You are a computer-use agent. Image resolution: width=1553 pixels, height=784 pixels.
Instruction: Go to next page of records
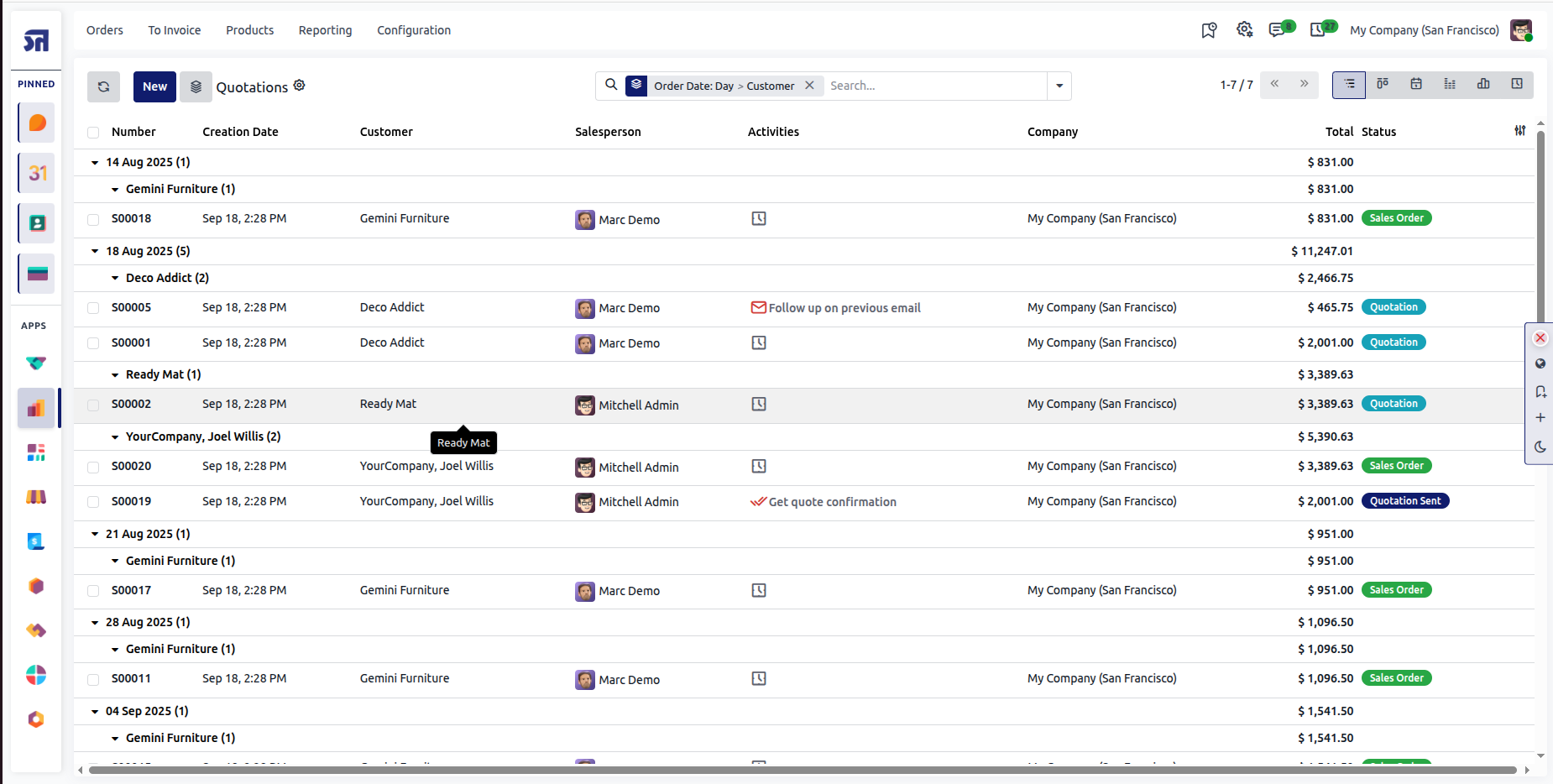tap(1304, 84)
